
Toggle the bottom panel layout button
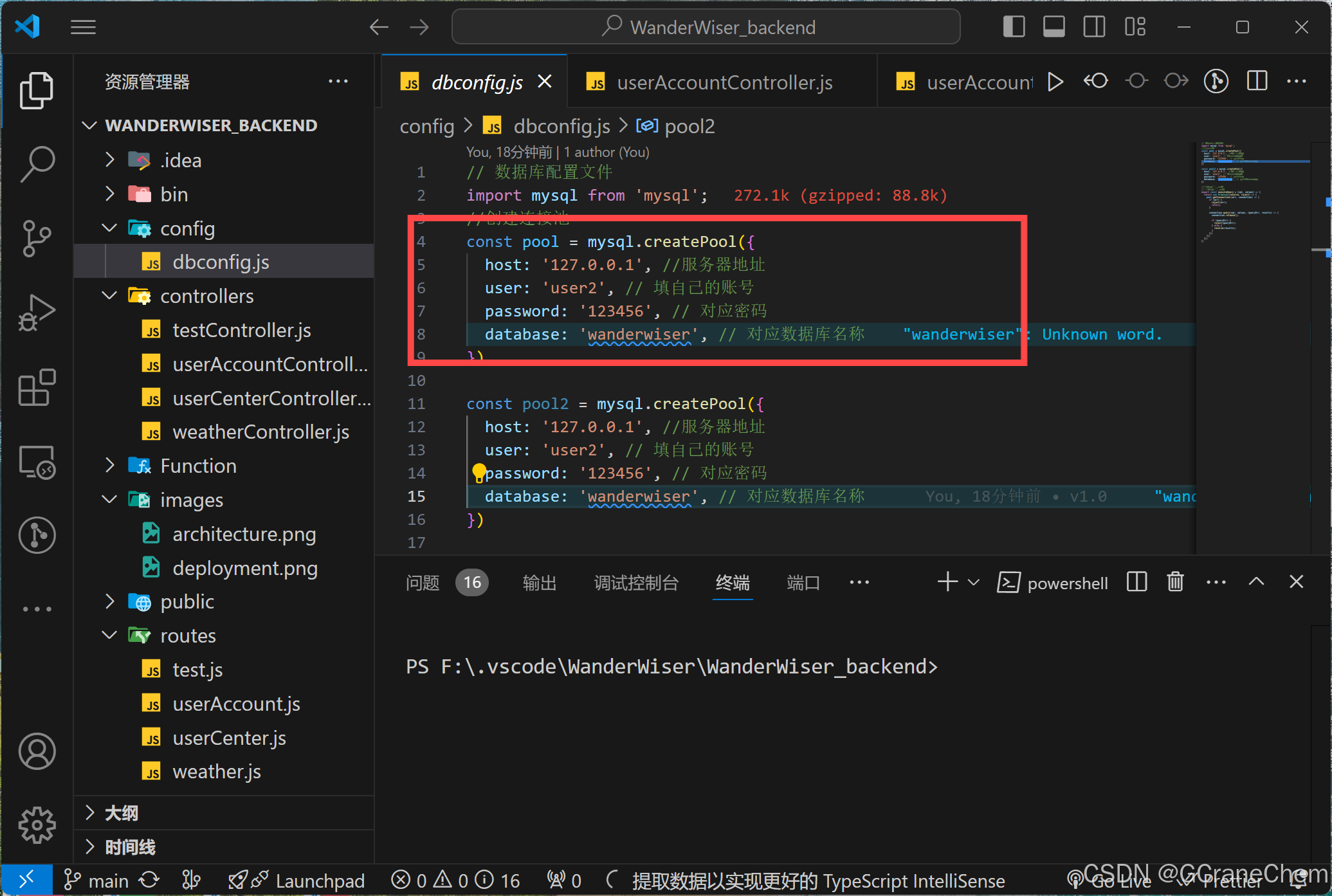click(1054, 27)
